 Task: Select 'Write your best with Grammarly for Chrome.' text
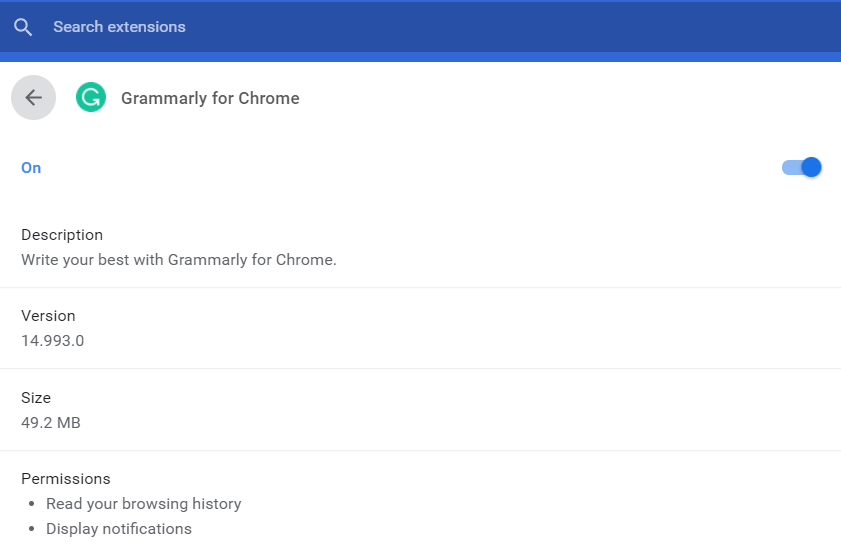click(179, 260)
